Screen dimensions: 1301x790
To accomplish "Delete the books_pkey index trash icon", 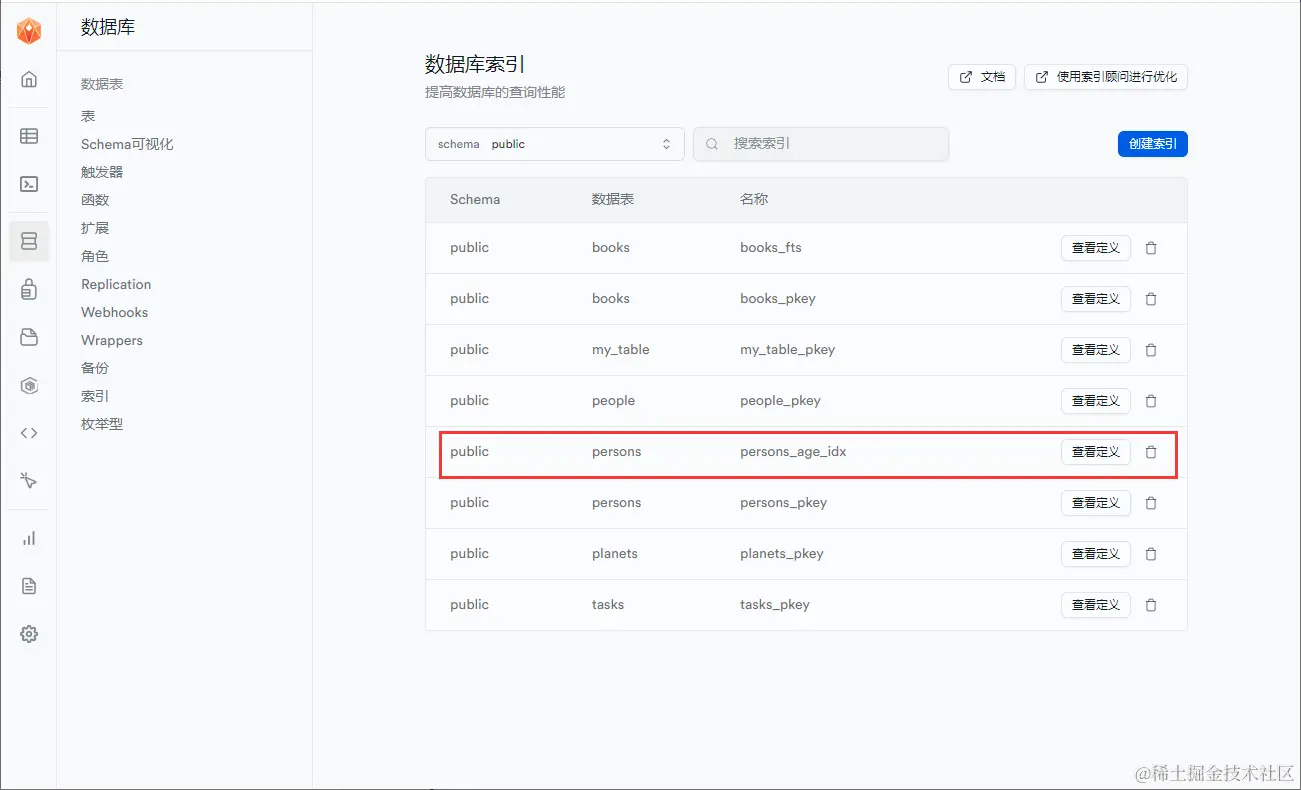I will coord(1151,299).
